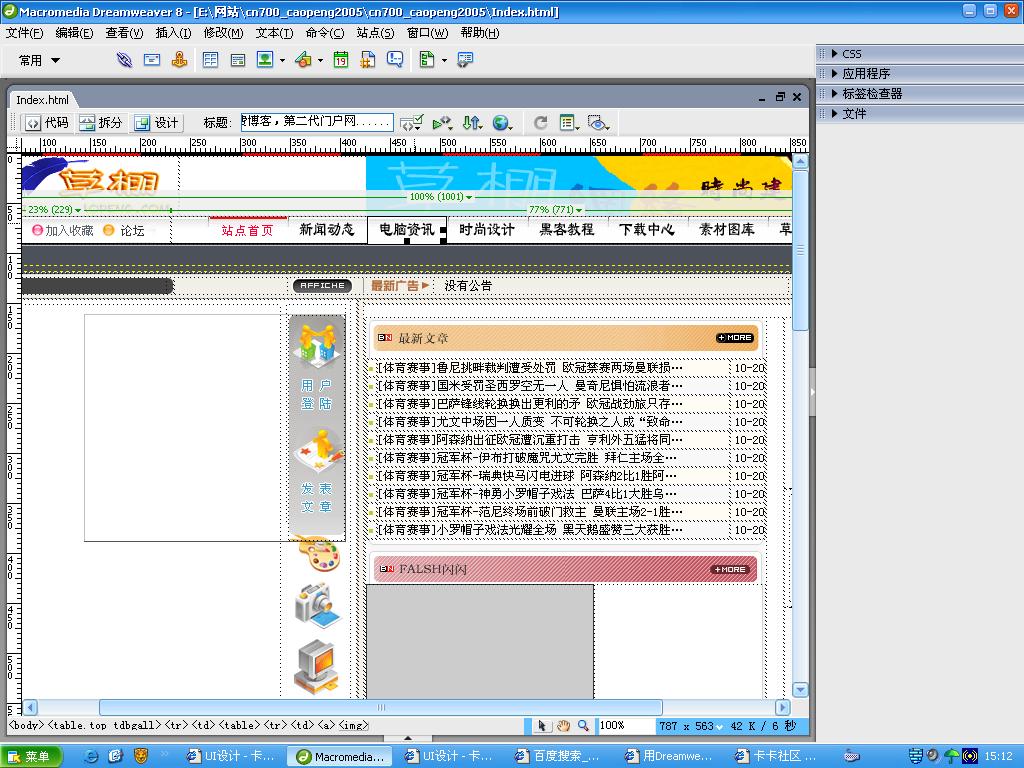
Task: Open the 修改(M) menu
Action: click(x=223, y=33)
